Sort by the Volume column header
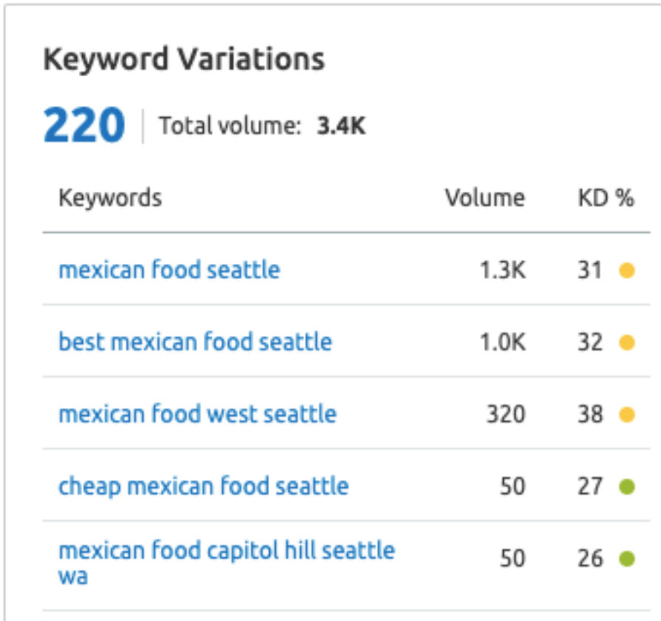This screenshot has width=661, height=621. (484, 197)
